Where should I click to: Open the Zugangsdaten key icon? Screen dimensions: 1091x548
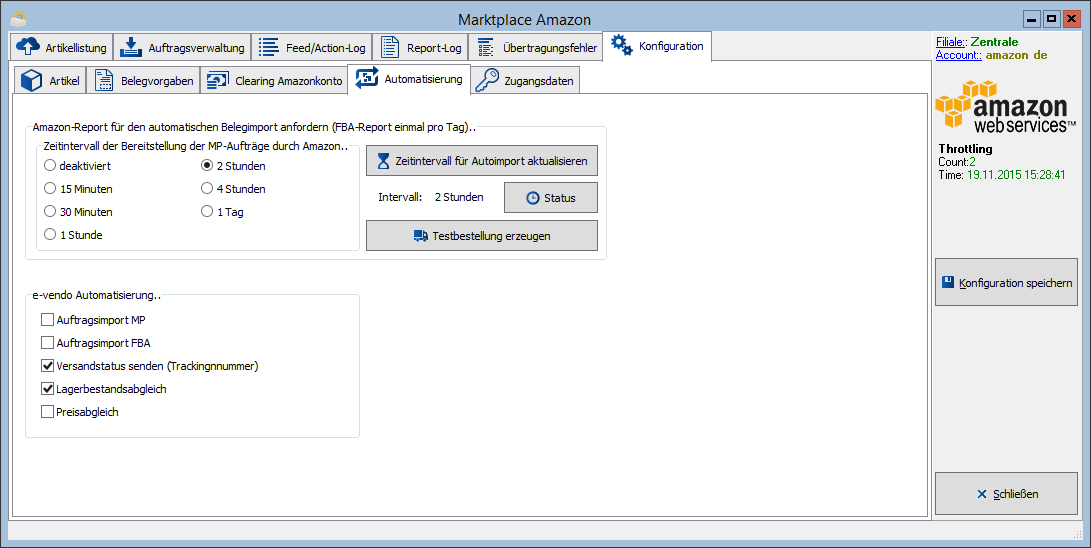(487, 79)
